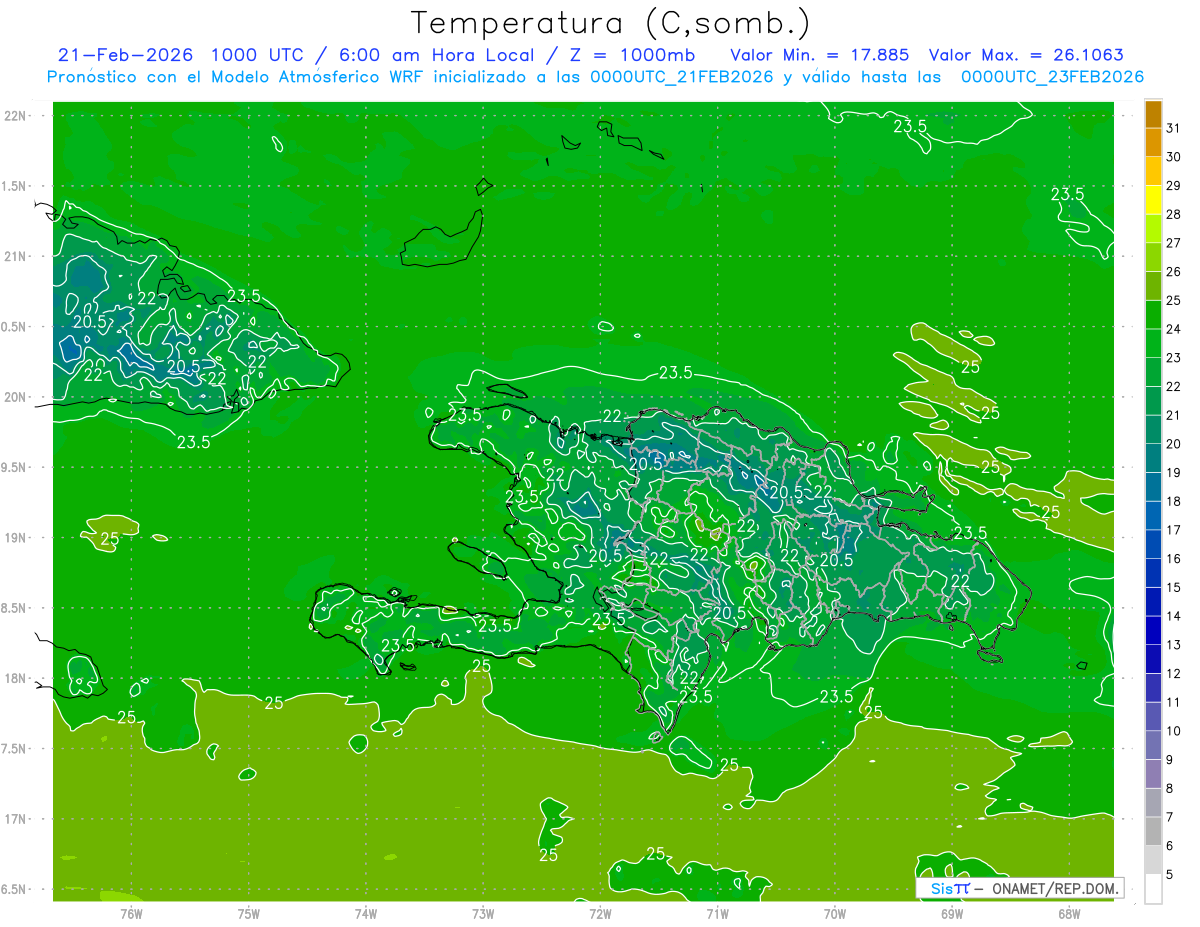Image resolution: width=1200 pixels, height=927 pixels.
Task: Click the legend scale number 31
Action: click(x=1173, y=128)
